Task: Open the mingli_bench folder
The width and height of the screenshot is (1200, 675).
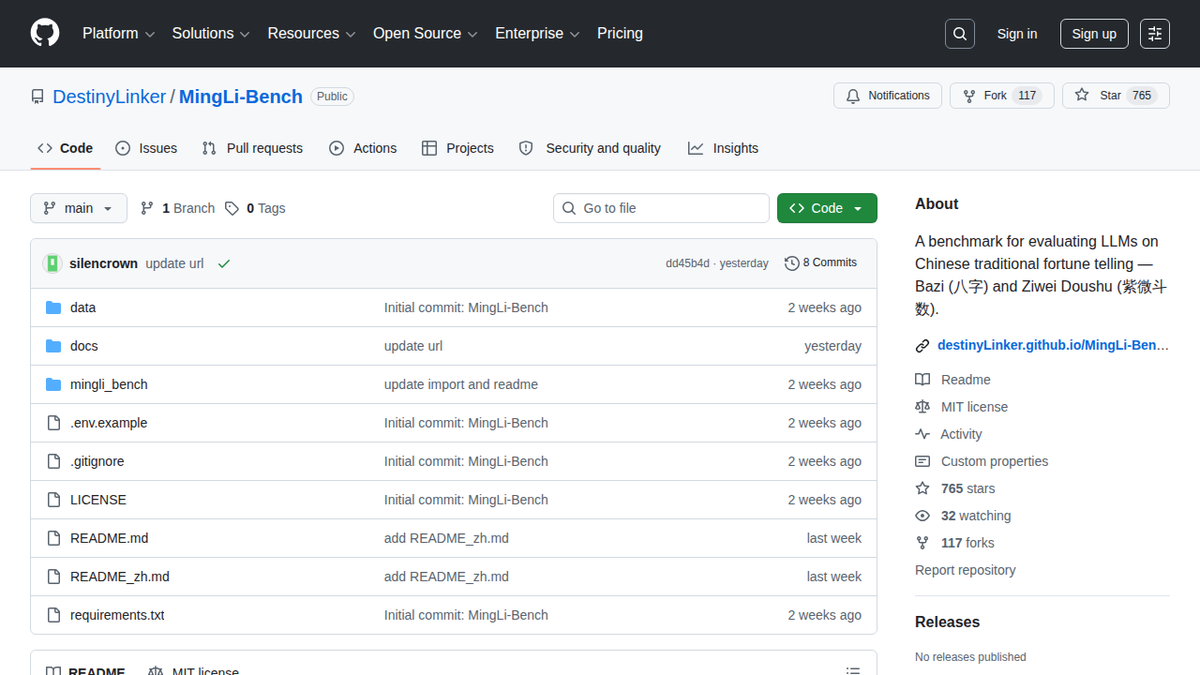Action: pos(109,385)
